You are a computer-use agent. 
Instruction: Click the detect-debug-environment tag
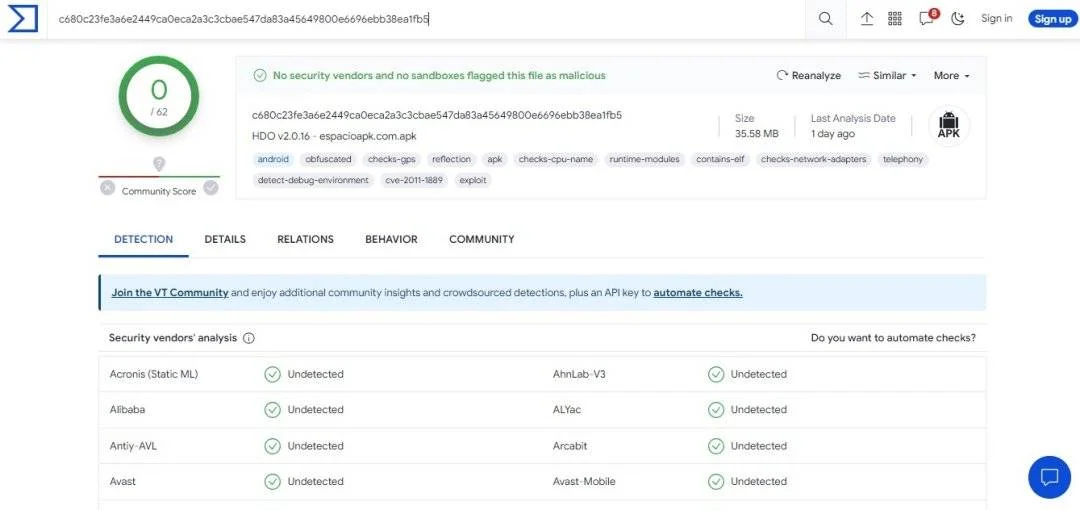pos(313,181)
